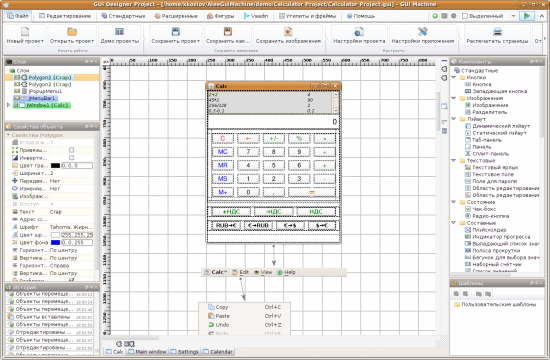The width and height of the screenshot is (550, 360).
Task: Click the Распечатать страницы printer icon
Action: 497,32
